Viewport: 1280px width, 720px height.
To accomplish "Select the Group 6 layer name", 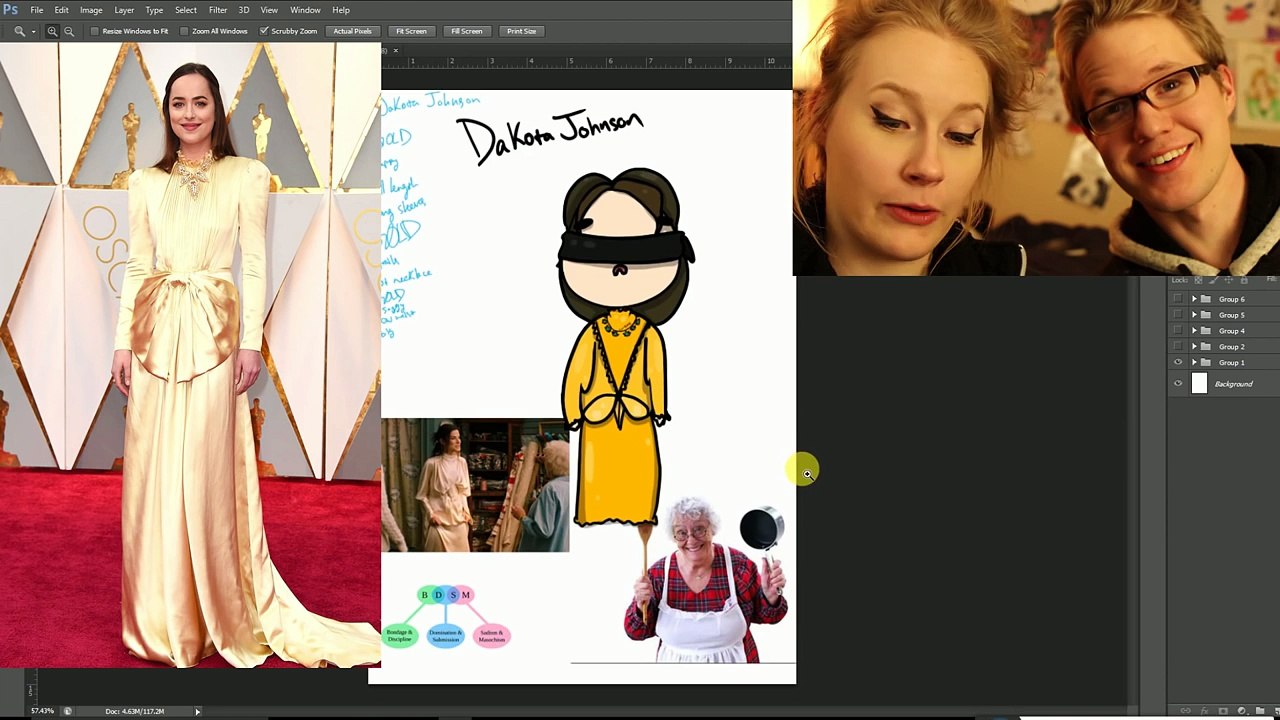I will pos(1231,299).
